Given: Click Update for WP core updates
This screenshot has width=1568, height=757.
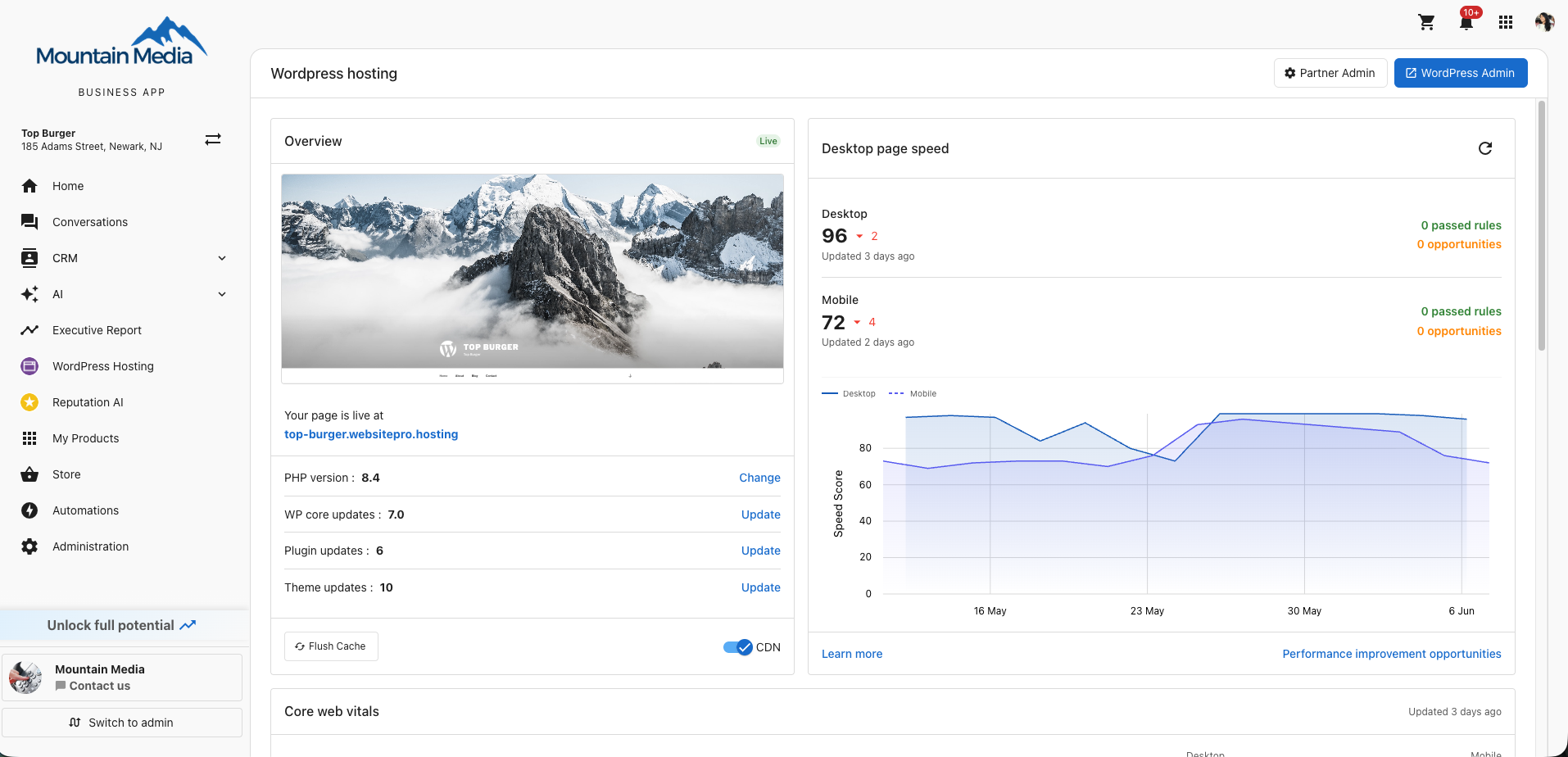Looking at the screenshot, I should (761, 514).
